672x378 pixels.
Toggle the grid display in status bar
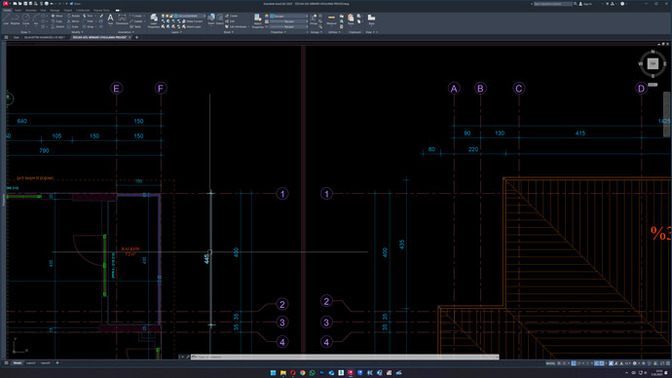(x=559, y=363)
